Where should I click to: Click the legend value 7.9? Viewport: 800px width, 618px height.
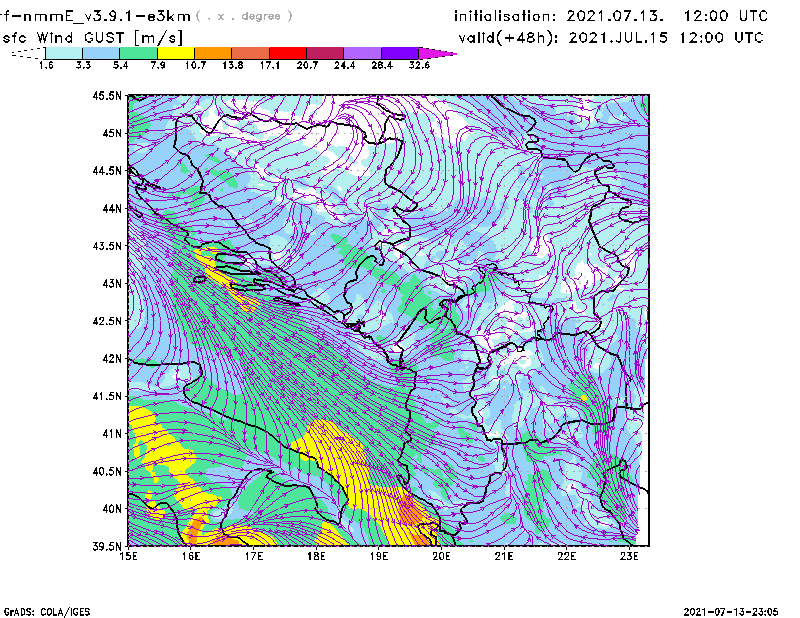pyautogui.click(x=158, y=65)
